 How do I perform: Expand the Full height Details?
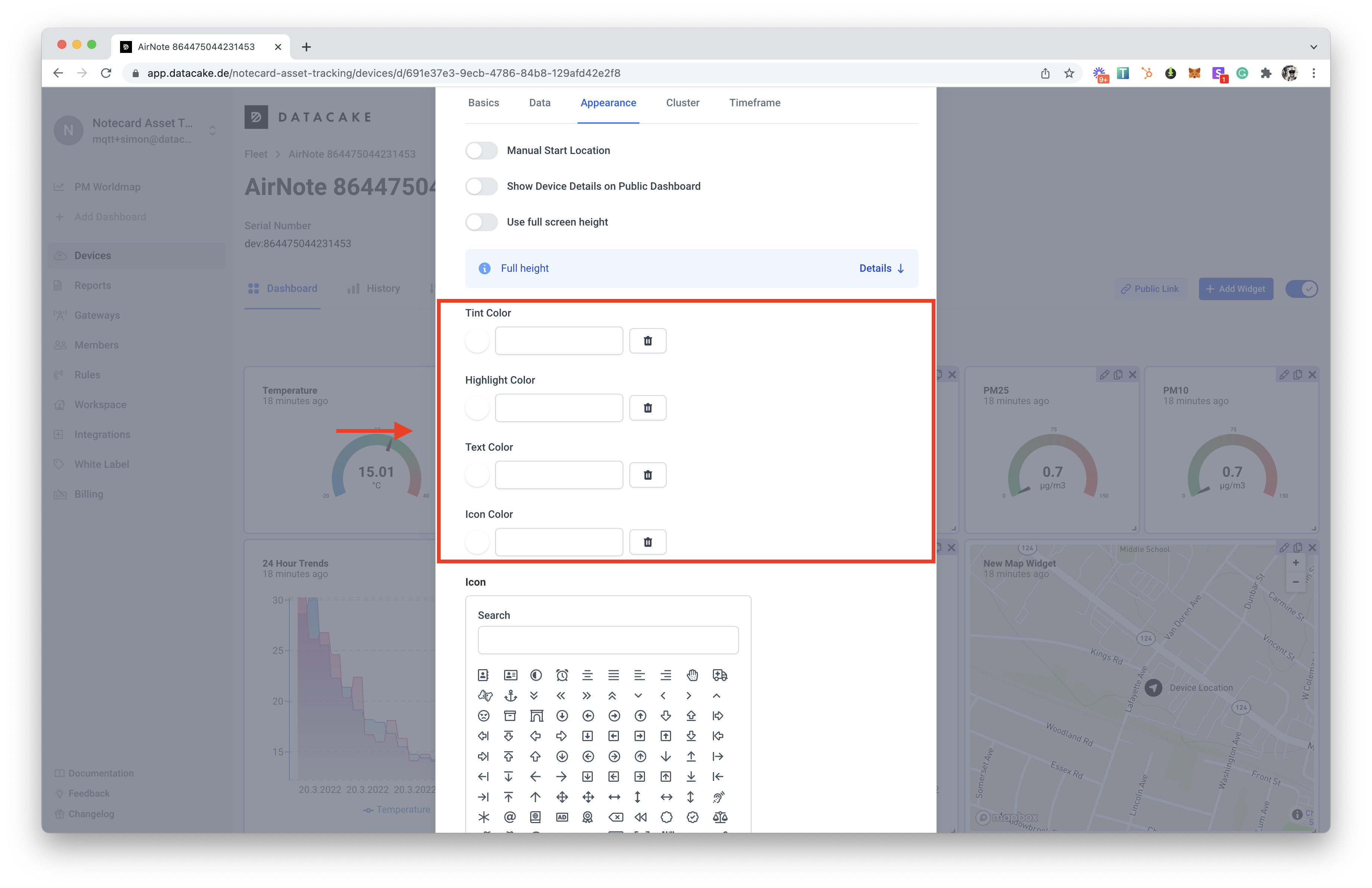881,268
